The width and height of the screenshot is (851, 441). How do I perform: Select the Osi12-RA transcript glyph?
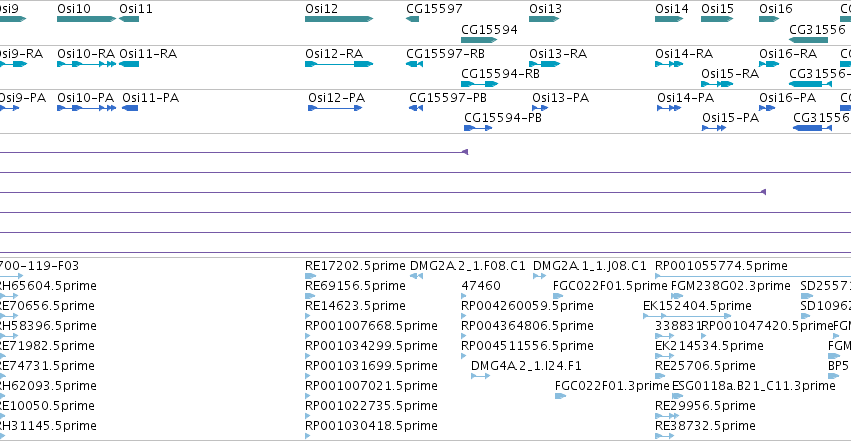click(339, 64)
